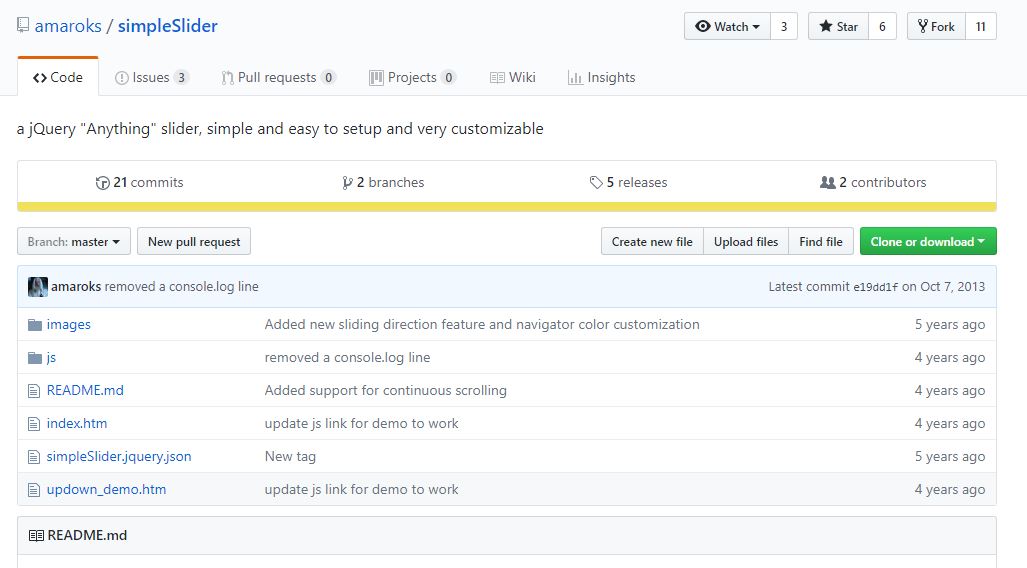View the watchers count 3
This screenshot has width=1027, height=568.
(x=784, y=26)
